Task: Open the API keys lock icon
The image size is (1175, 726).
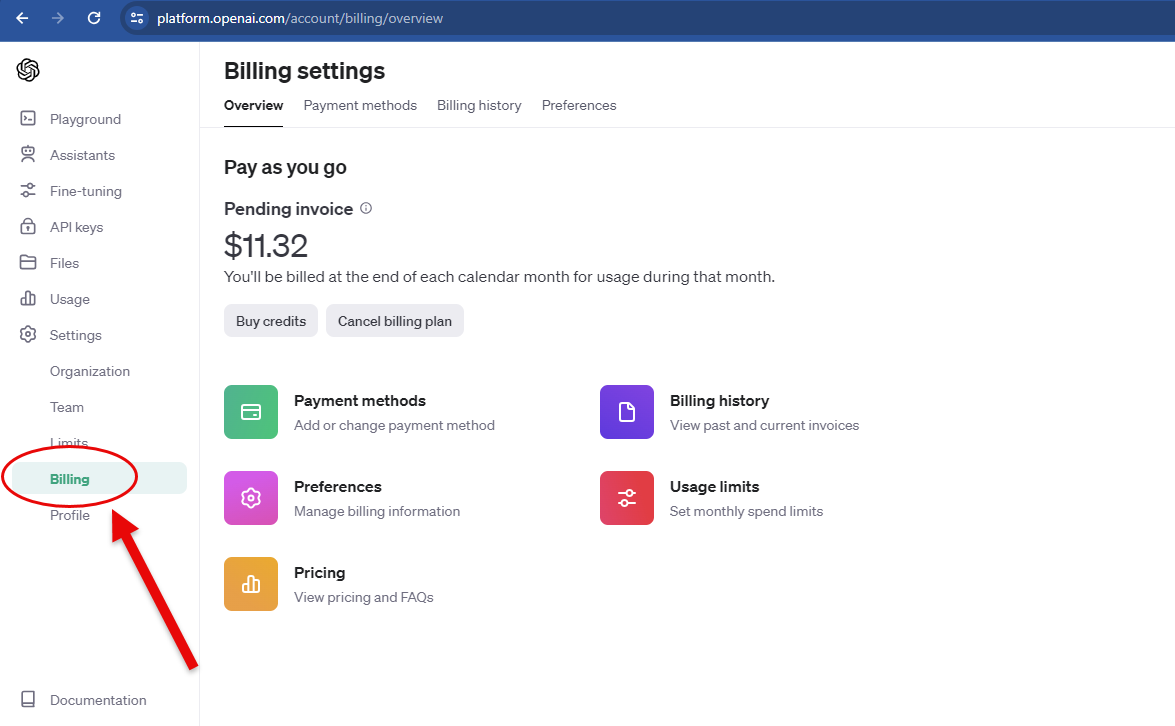Action: pyautogui.click(x=28, y=227)
